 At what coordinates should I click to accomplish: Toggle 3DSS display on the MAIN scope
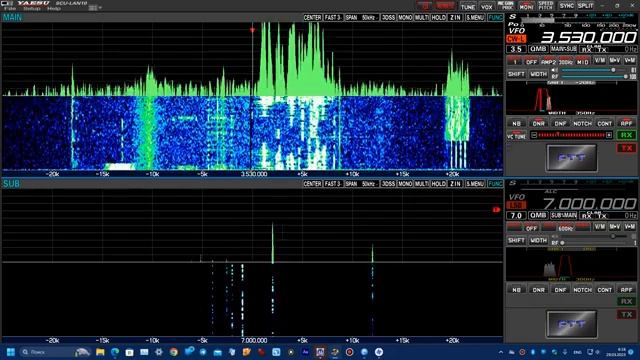[388, 18]
